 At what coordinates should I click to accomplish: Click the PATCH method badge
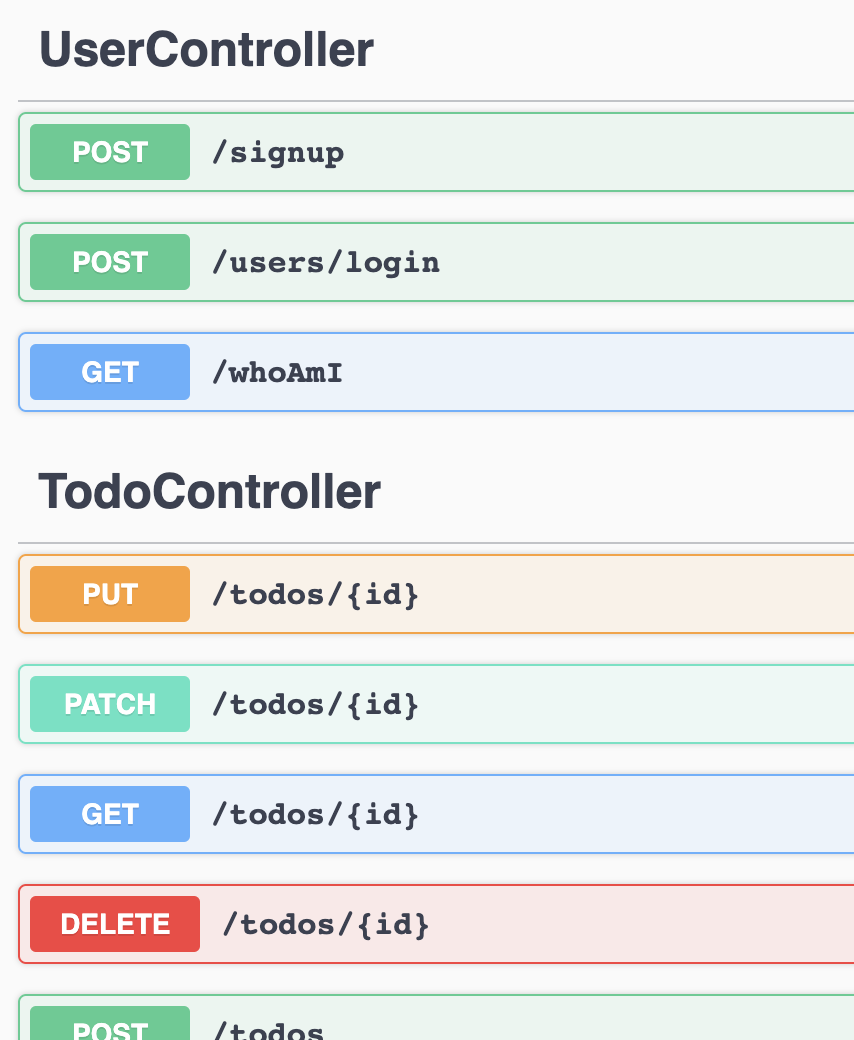[110, 704]
